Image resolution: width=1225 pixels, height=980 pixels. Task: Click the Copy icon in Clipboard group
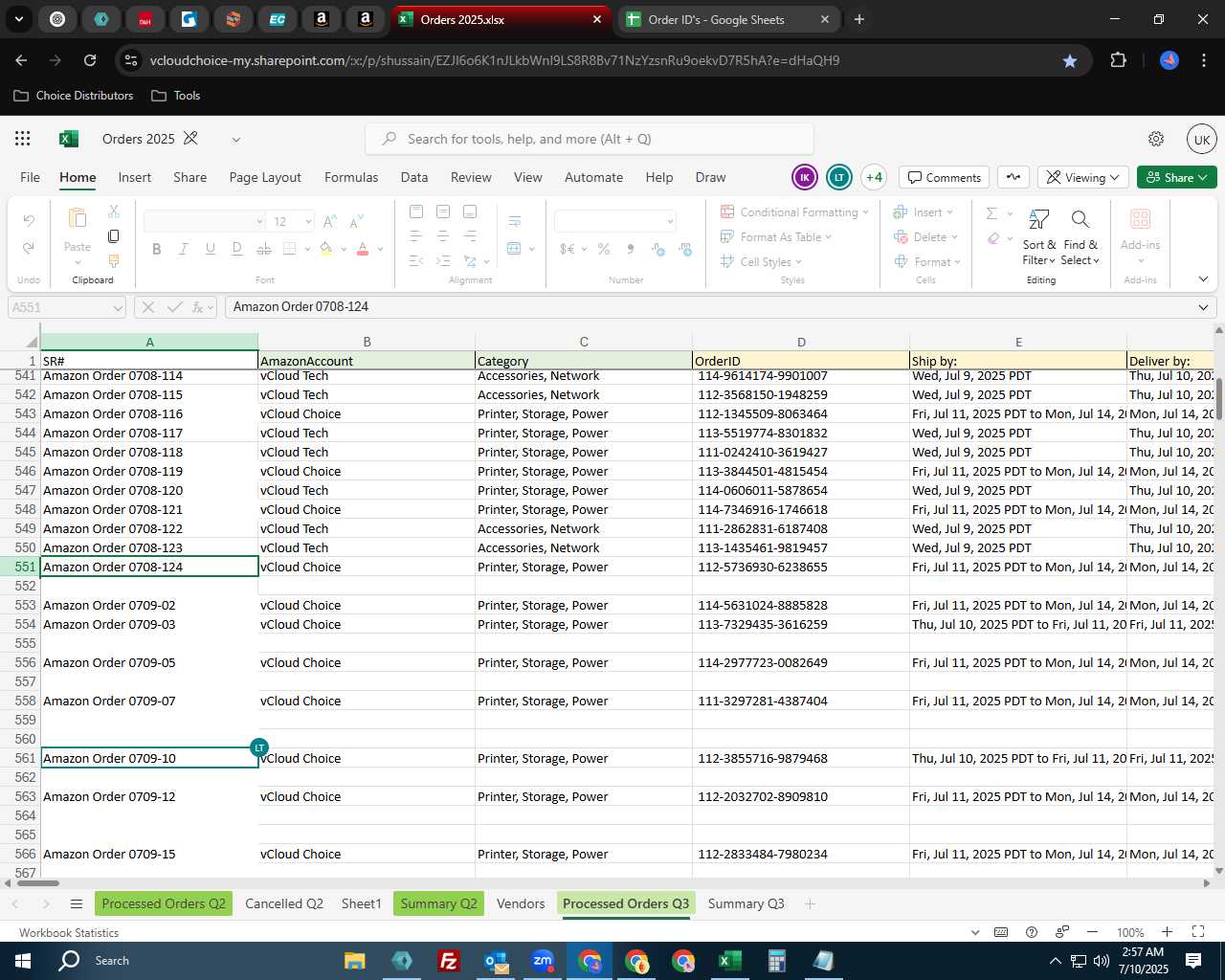tap(114, 235)
